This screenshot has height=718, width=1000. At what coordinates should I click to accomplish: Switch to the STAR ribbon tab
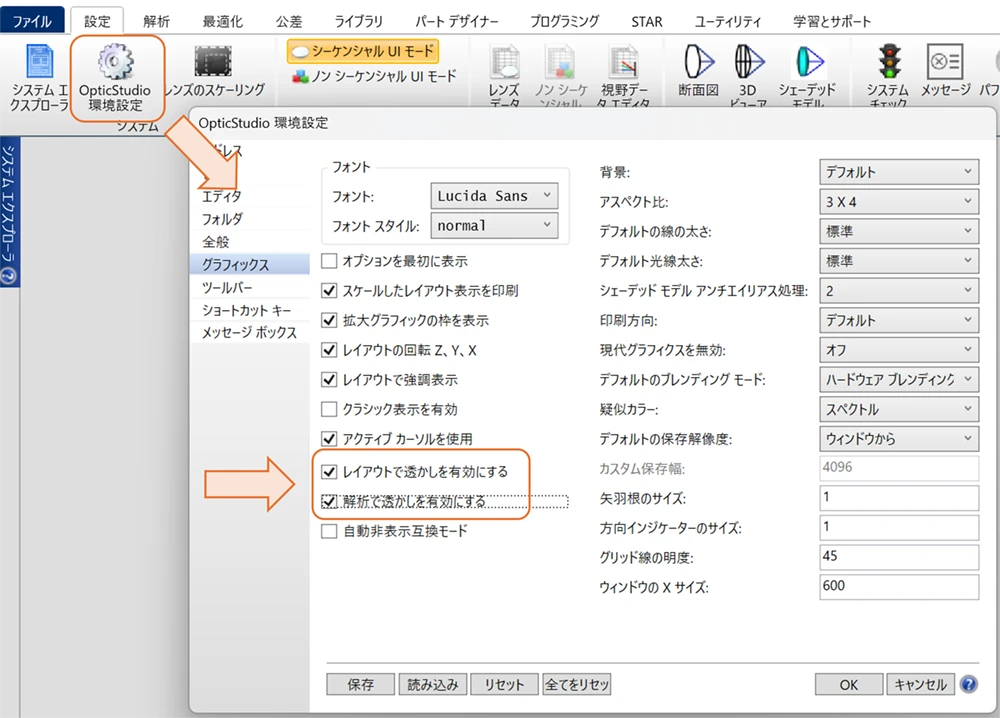click(x=647, y=21)
